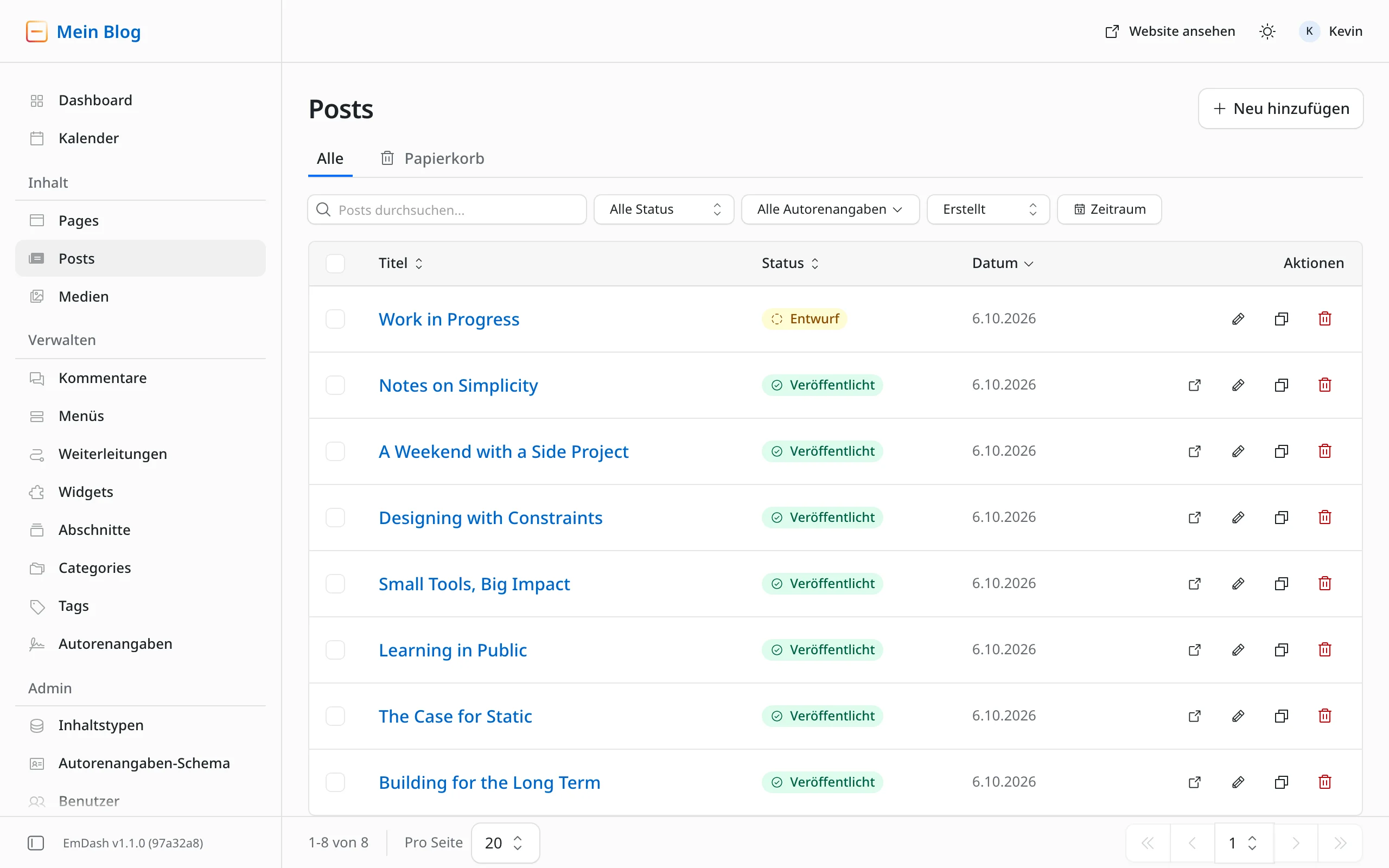The width and height of the screenshot is (1389, 868).
Task: Open the Pro Seite 20 selector
Action: point(505,843)
